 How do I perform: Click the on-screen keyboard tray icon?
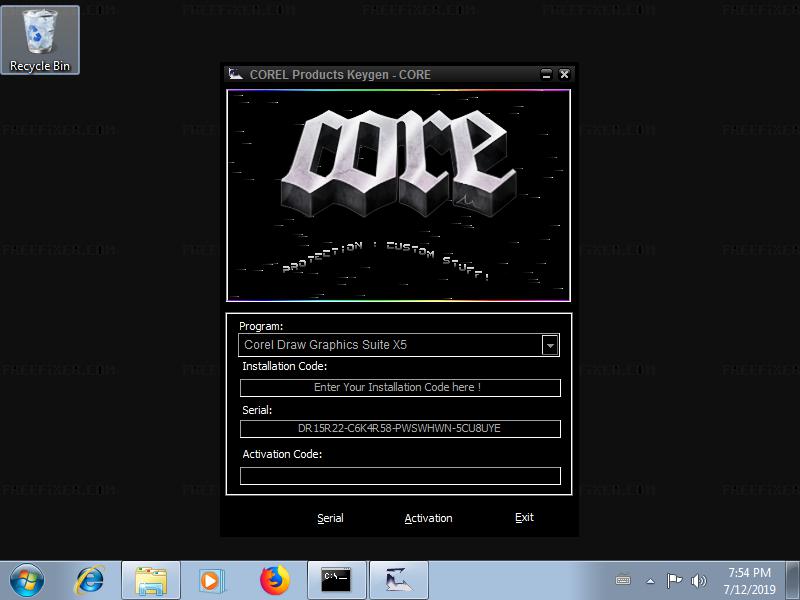(623, 581)
